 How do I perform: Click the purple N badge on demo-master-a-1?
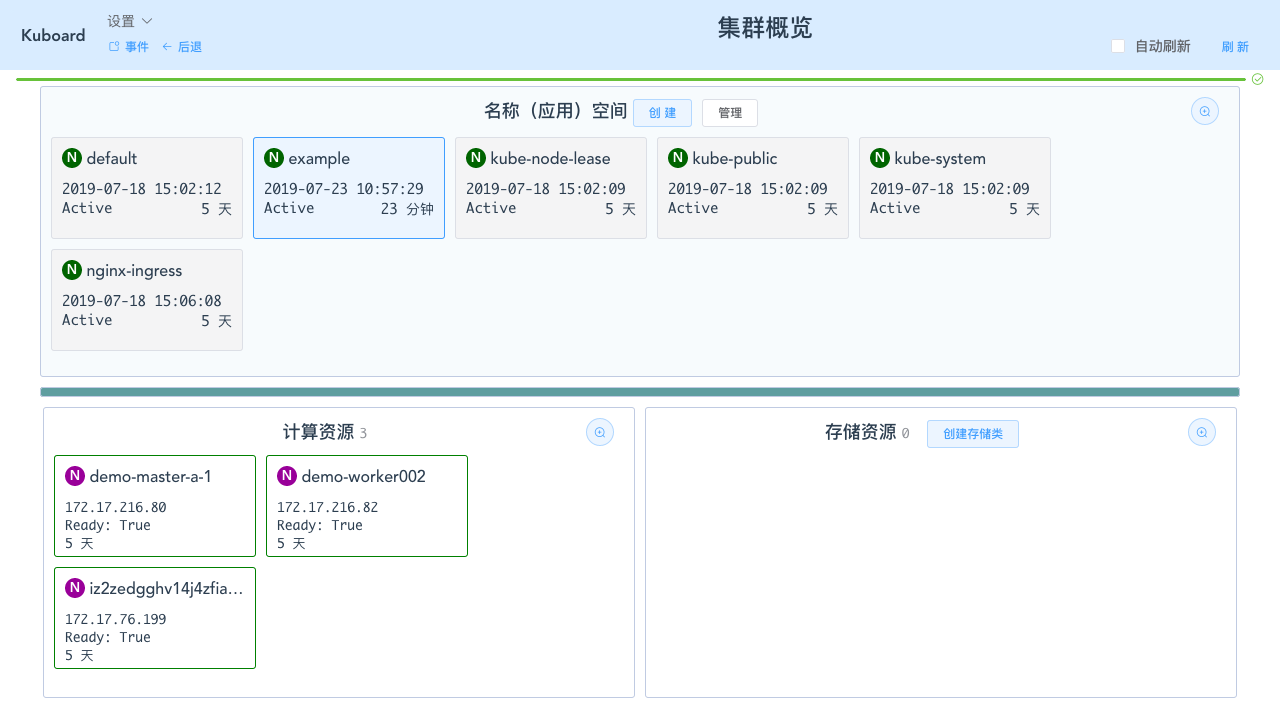point(74,475)
